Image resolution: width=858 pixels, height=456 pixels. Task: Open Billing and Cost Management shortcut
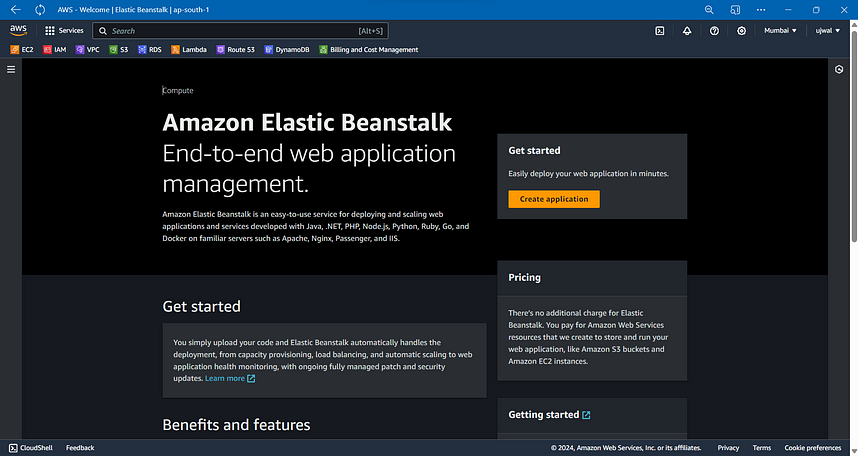[x=369, y=49]
